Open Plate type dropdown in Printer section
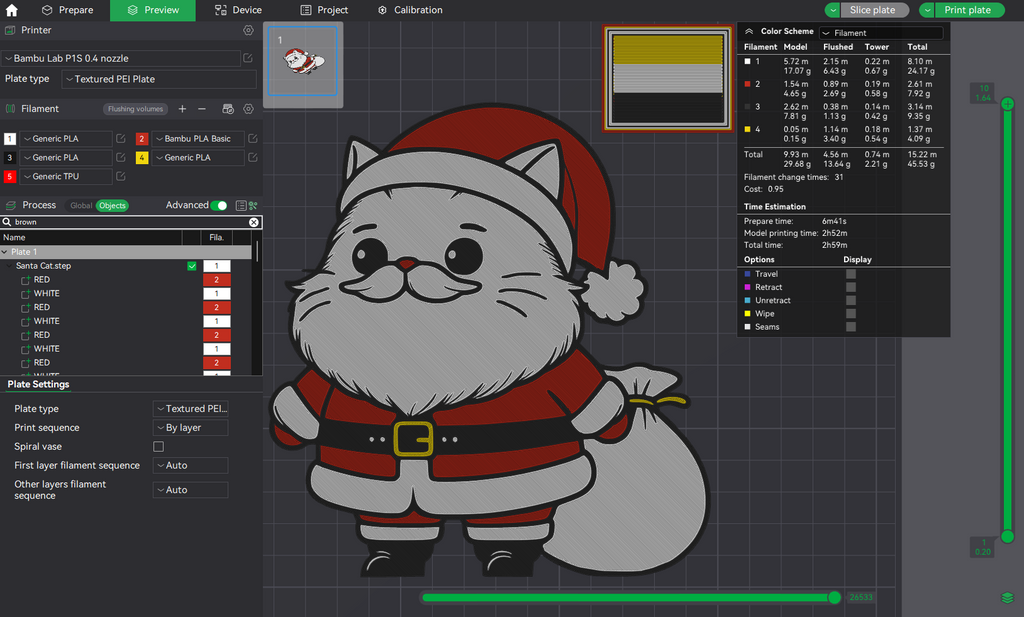 [159, 79]
